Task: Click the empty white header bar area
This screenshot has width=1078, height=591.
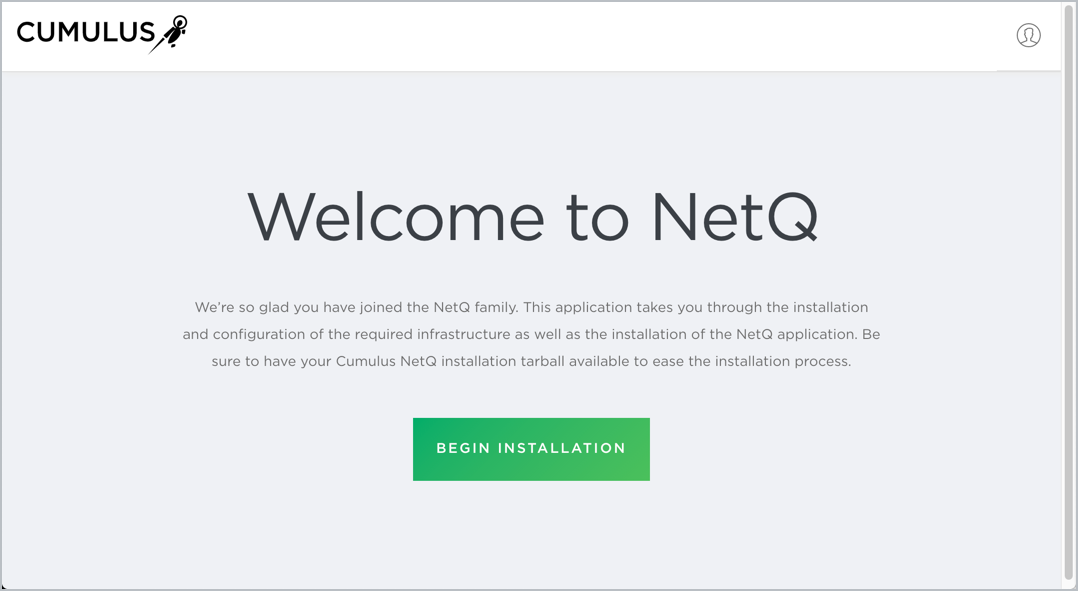Action: (x=600, y=35)
